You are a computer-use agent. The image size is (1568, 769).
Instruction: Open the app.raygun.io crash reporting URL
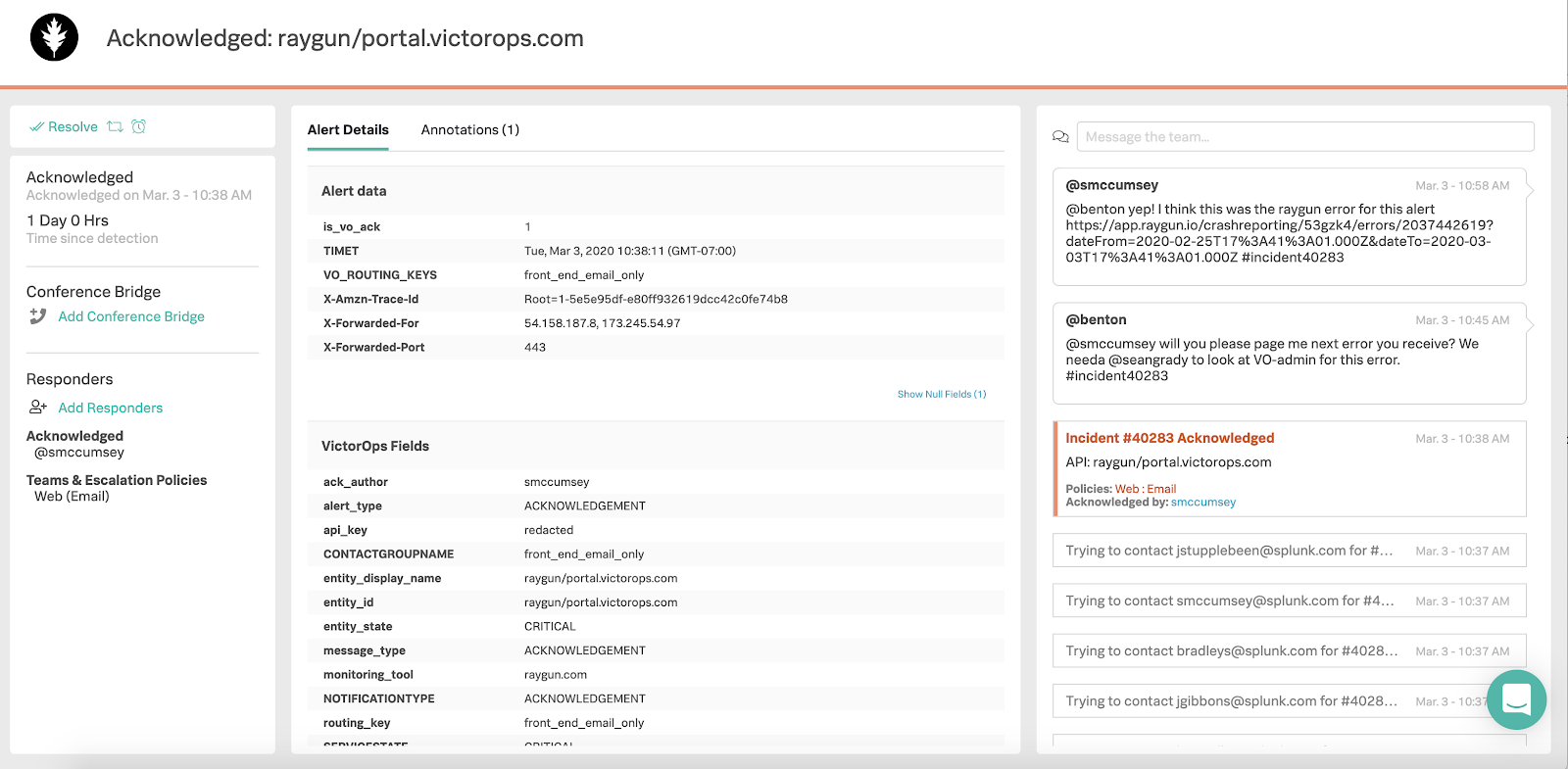[1279, 241]
